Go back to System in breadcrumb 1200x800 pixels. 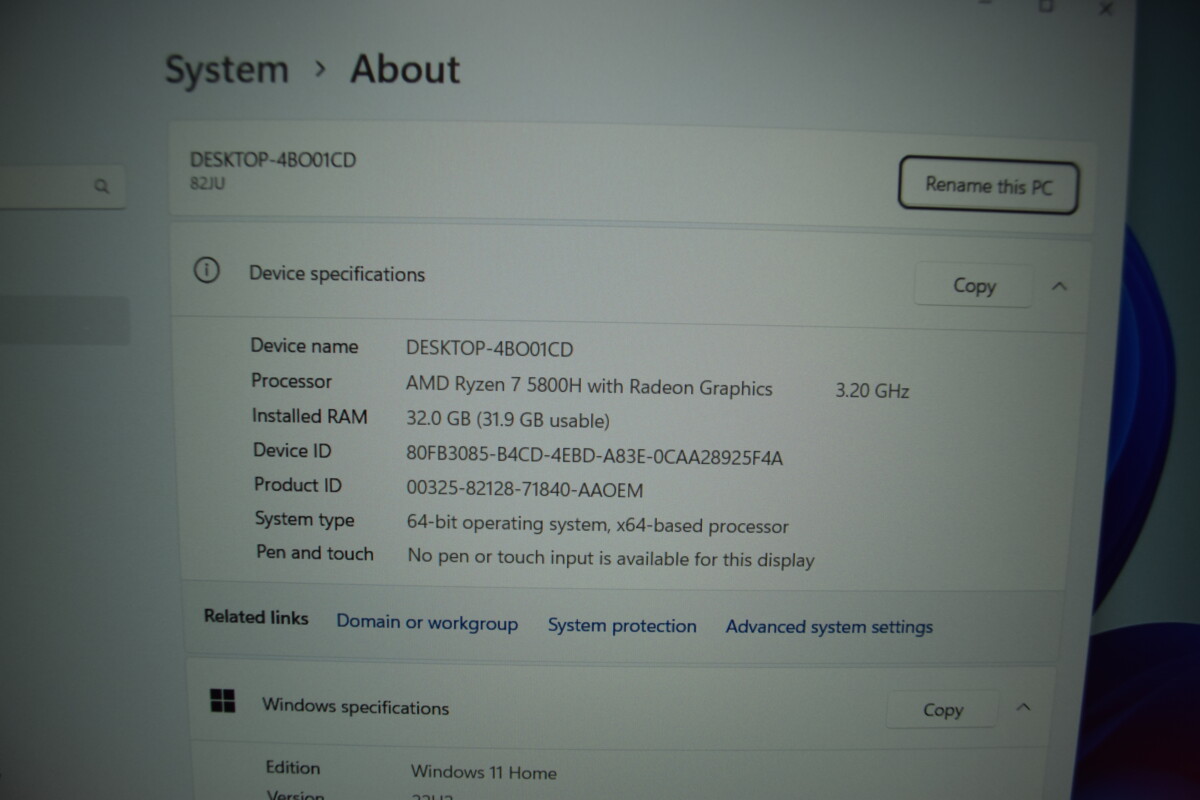click(226, 70)
